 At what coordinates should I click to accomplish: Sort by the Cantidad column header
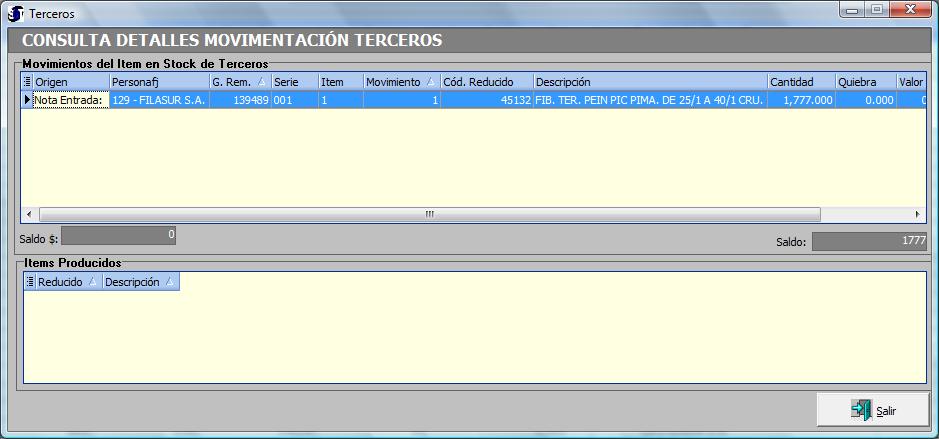click(800, 82)
